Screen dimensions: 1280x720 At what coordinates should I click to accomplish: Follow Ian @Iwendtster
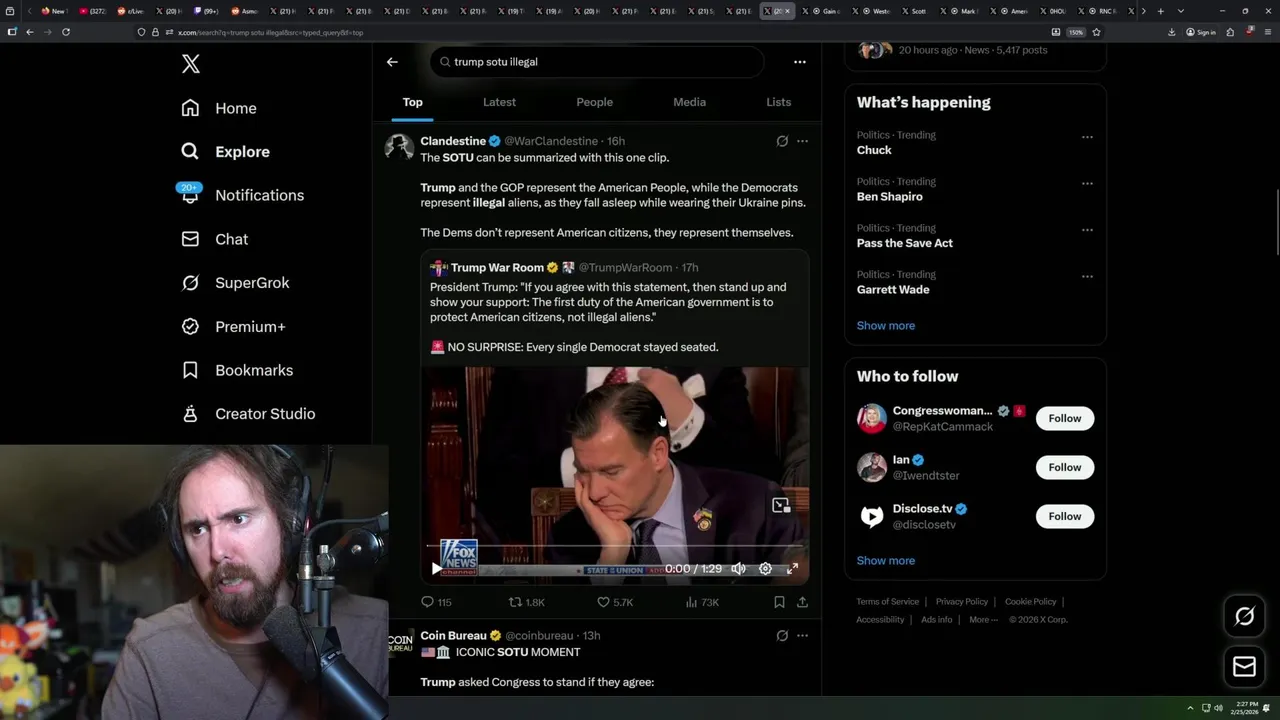tap(1065, 467)
